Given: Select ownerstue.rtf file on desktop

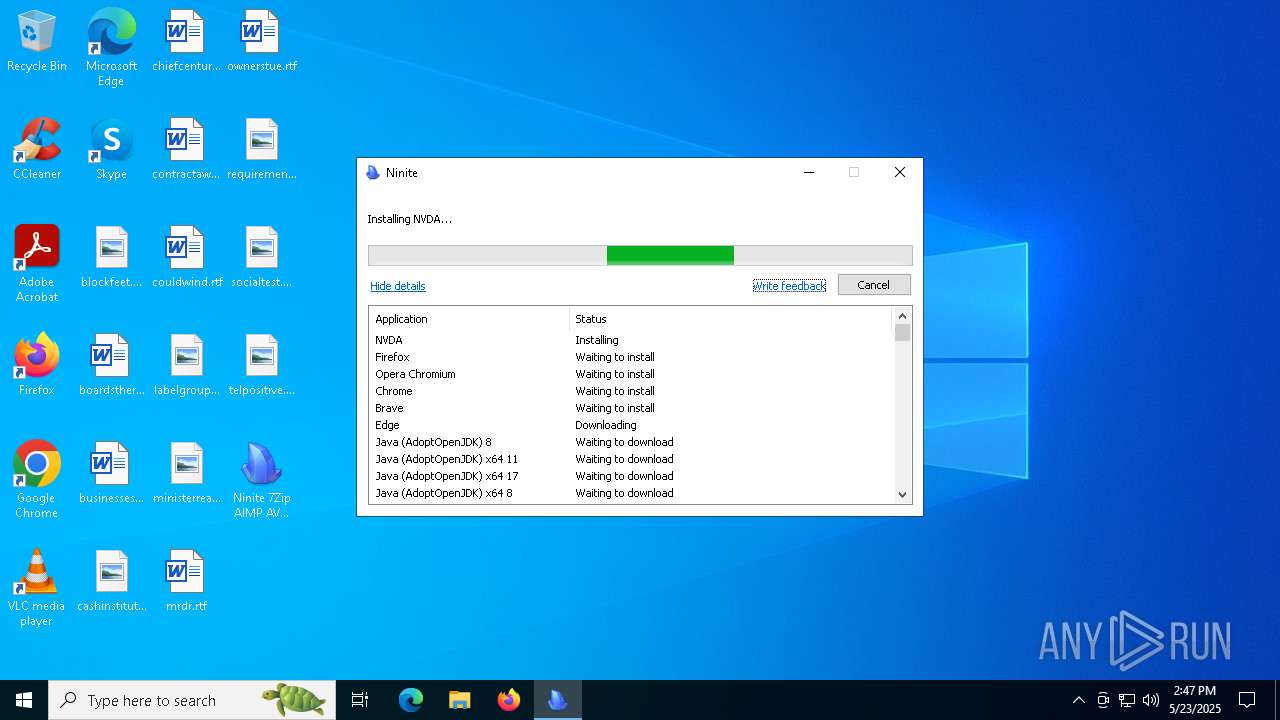Looking at the screenshot, I should (x=261, y=42).
